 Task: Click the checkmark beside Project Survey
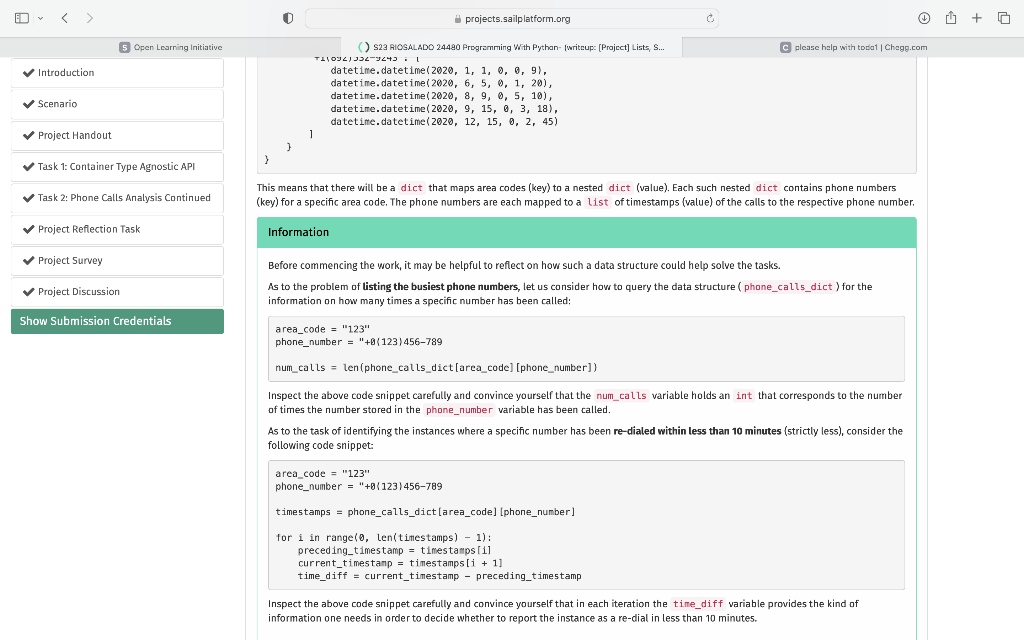pyautogui.click(x=25, y=260)
